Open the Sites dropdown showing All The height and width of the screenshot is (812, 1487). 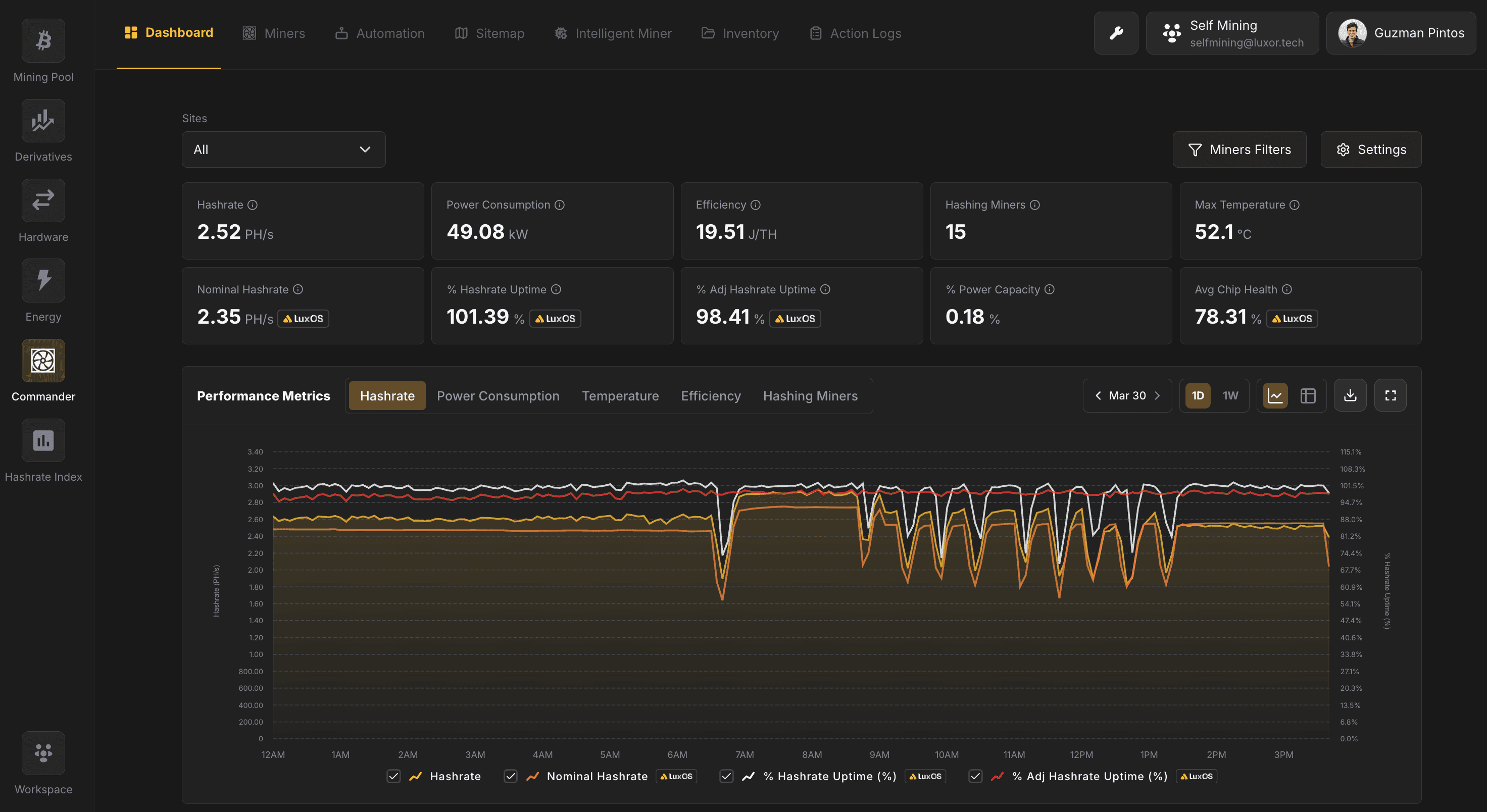pos(283,149)
